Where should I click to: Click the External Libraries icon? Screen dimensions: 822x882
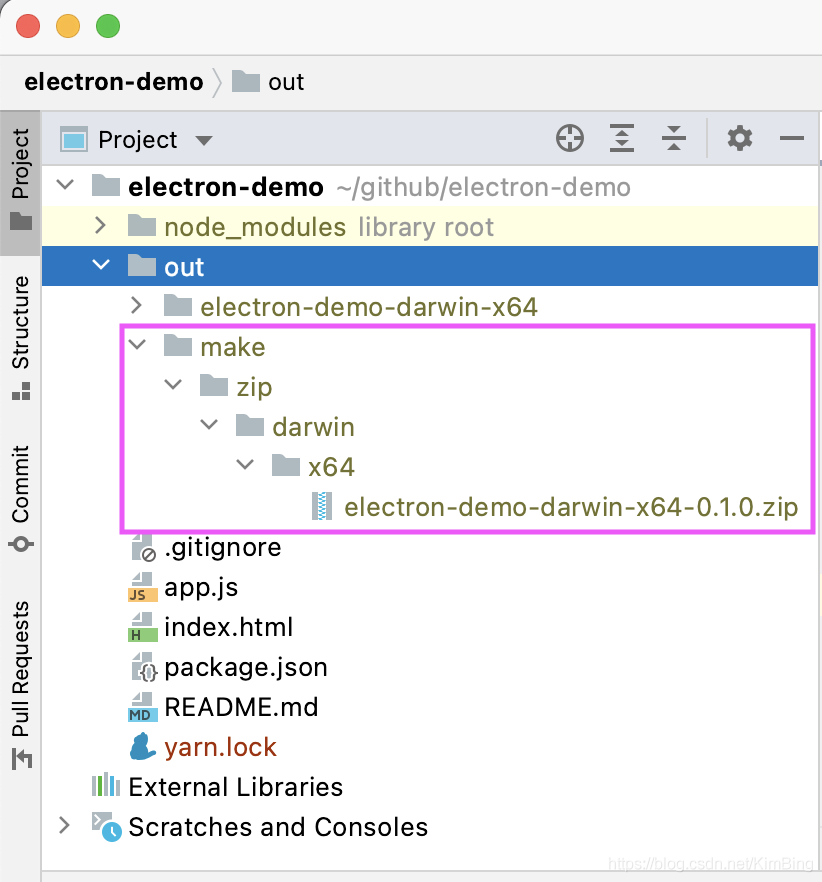[105, 787]
